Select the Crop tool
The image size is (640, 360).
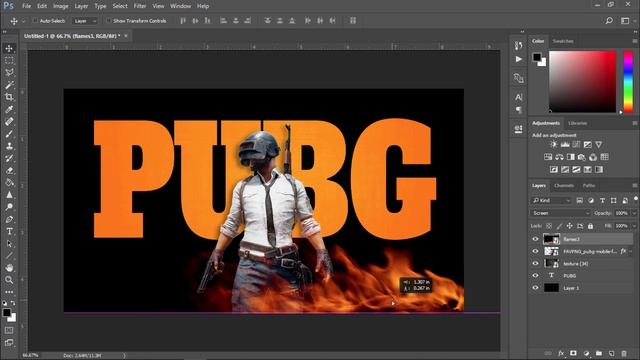pos(9,97)
